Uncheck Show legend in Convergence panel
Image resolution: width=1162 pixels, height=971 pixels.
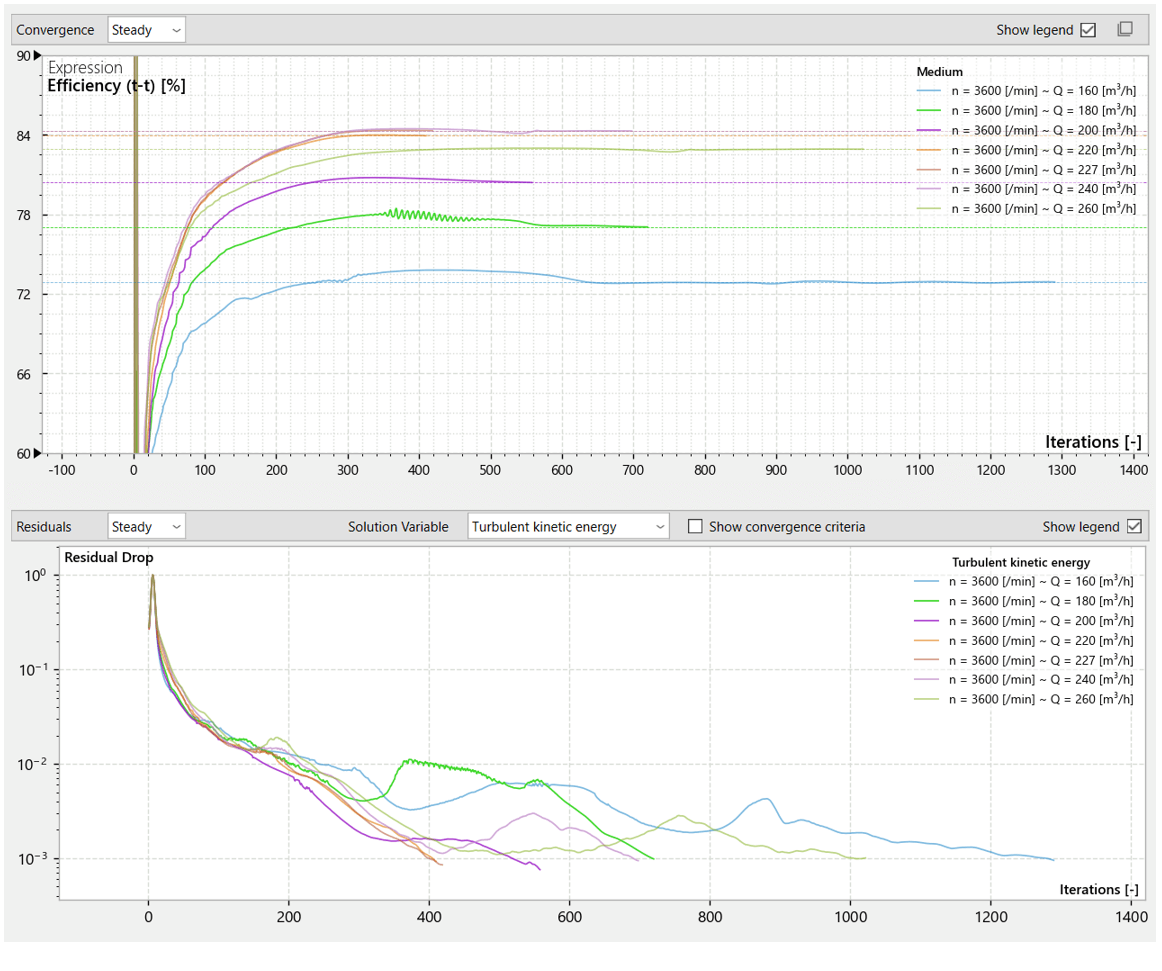(1088, 30)
